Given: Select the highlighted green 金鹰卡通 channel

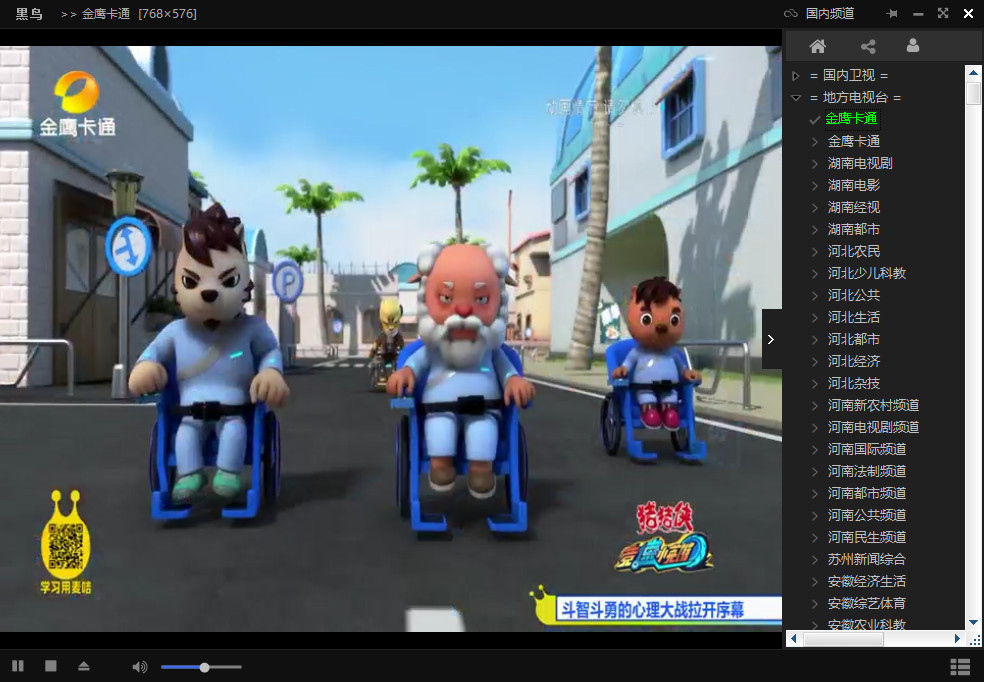Looking at the screenshot, I should pyautogui.click(x=851, y=119).
